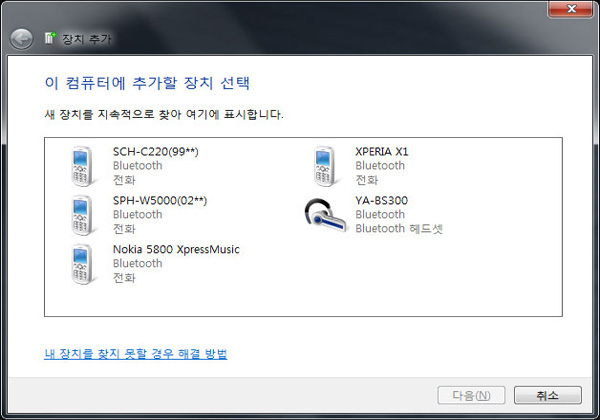Click the 전화 label under Nokia 5800 XpressMusic
The width and height of the screenshot is (600, 420).
tap(124, 278)
